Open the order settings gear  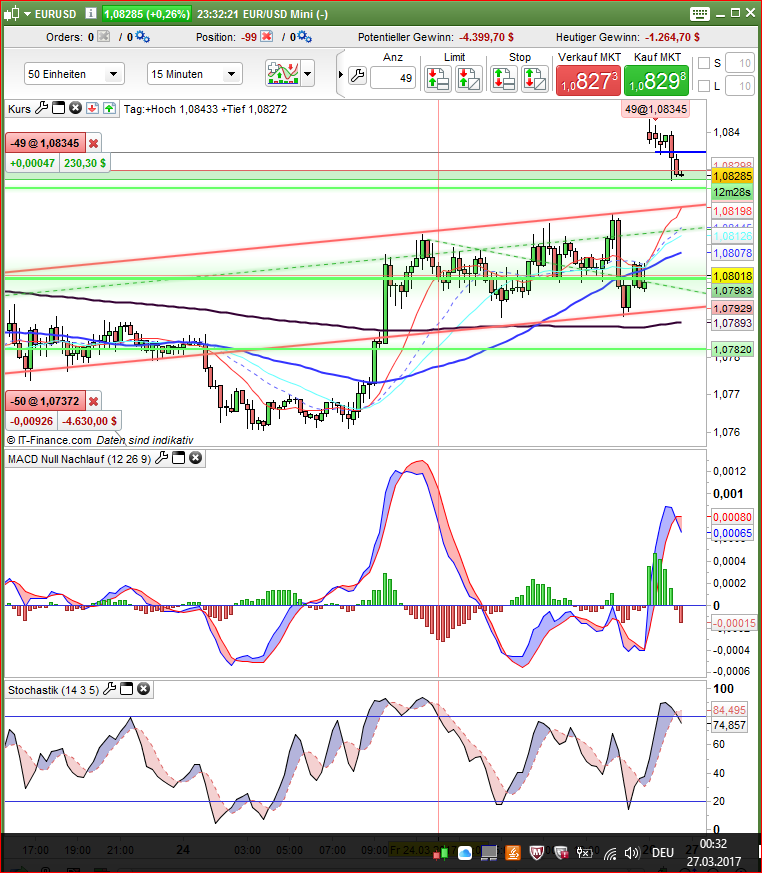(x=142, y=37)
